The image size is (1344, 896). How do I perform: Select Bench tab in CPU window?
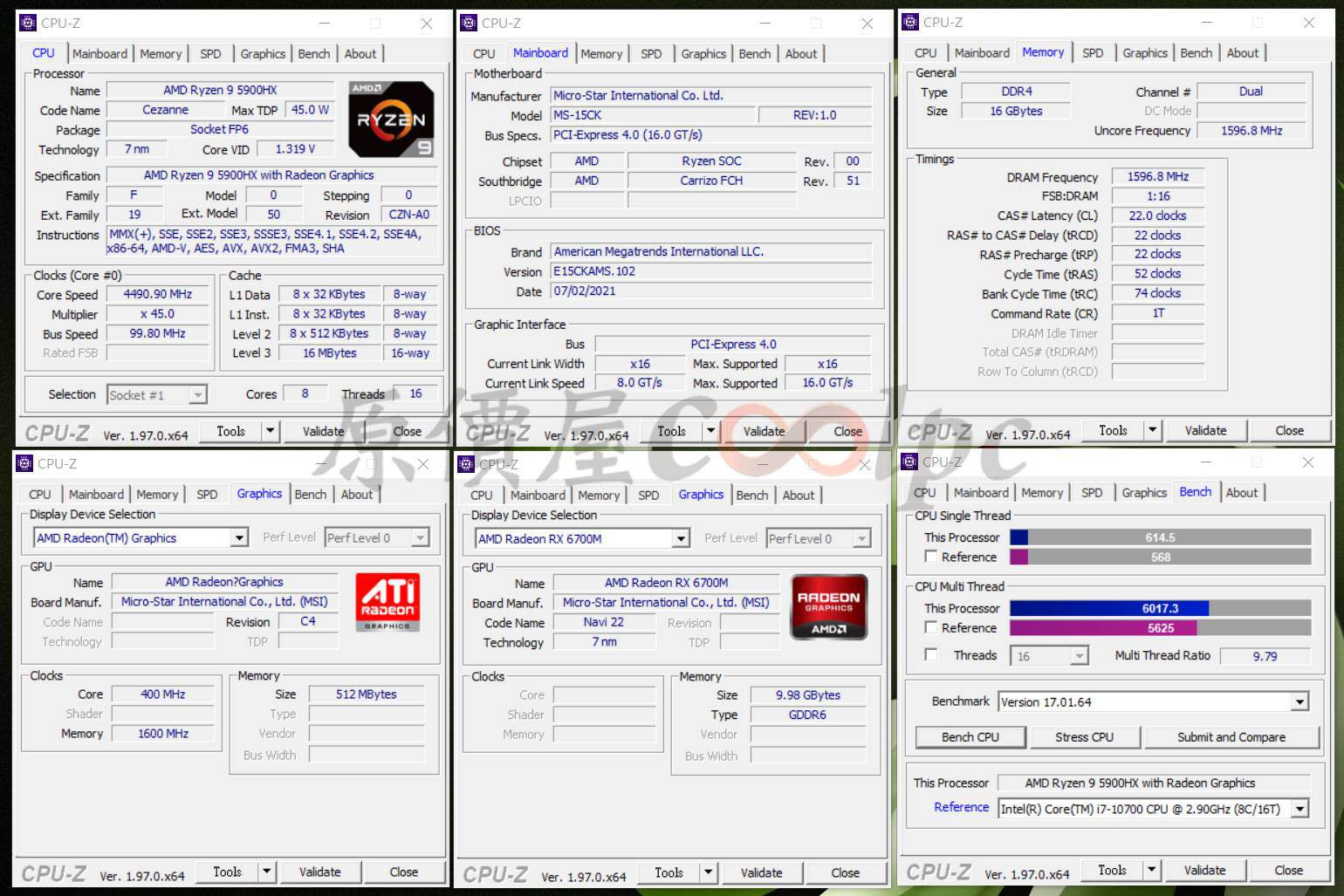click(313, 54)
